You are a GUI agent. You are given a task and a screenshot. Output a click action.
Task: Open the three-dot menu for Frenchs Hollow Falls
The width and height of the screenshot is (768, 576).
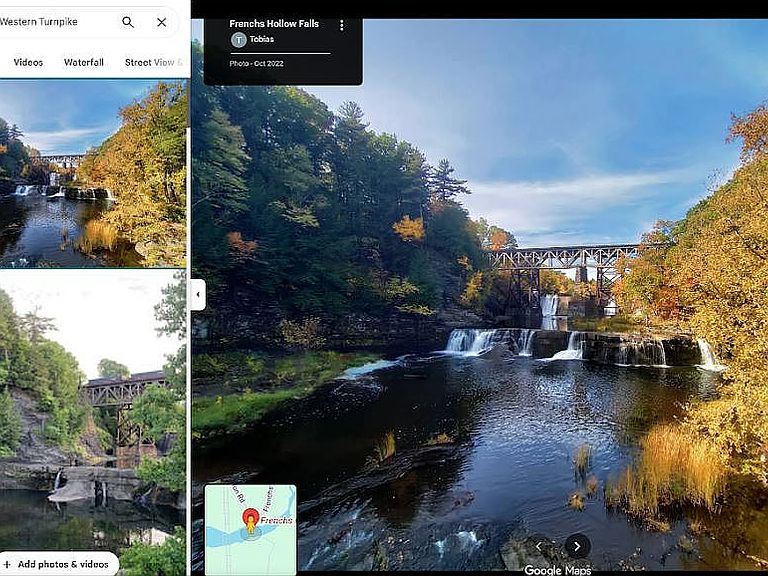coord(341,25)
